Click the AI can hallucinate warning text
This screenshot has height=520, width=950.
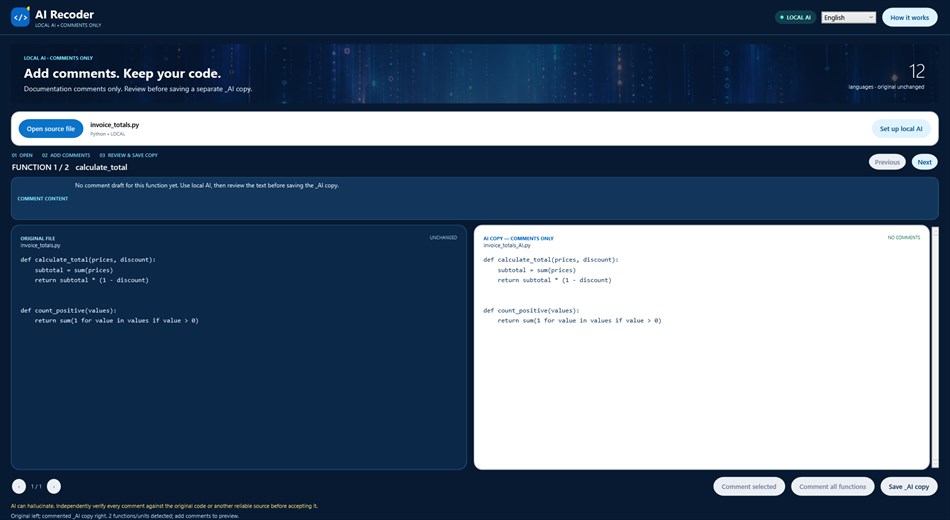[164, 505]
